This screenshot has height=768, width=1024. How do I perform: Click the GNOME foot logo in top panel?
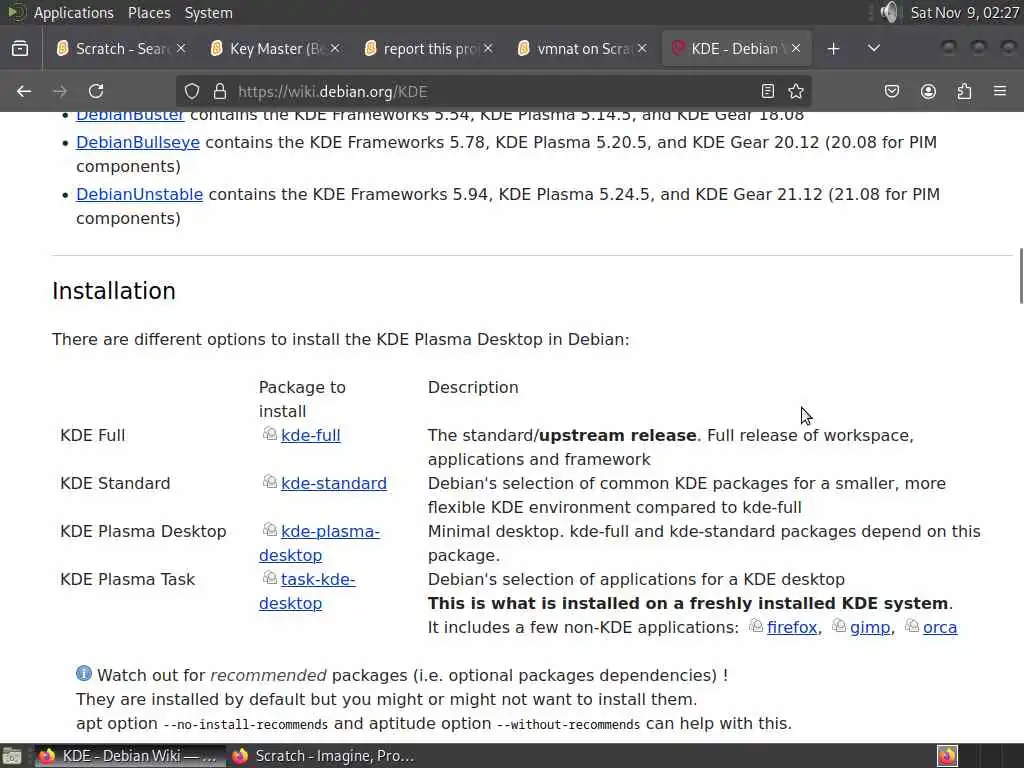coord(14,12)
